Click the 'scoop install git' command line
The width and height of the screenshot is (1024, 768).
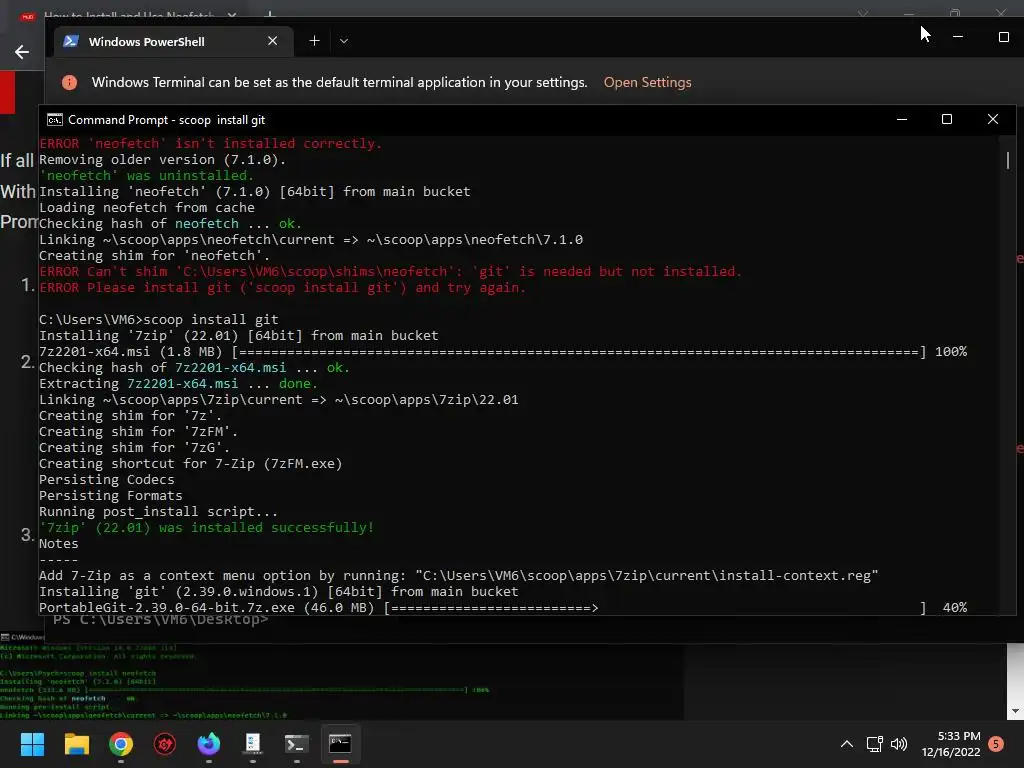pyautogui.click(x=159, y=319)
